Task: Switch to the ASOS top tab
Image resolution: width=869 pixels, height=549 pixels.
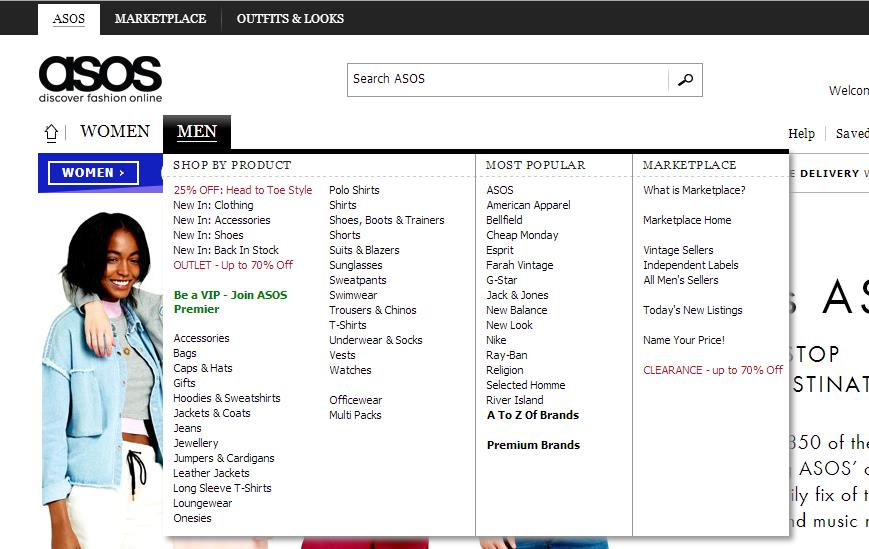Action: pos(69,19)
